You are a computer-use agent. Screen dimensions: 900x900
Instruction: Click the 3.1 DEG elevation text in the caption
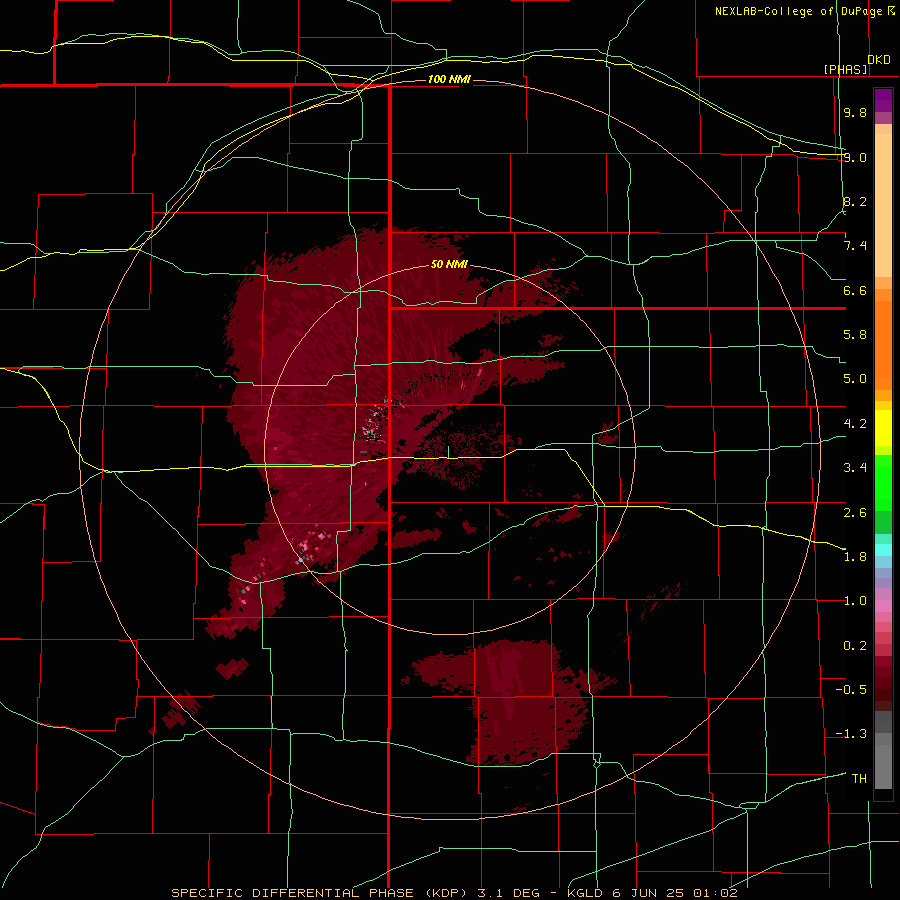510,893
